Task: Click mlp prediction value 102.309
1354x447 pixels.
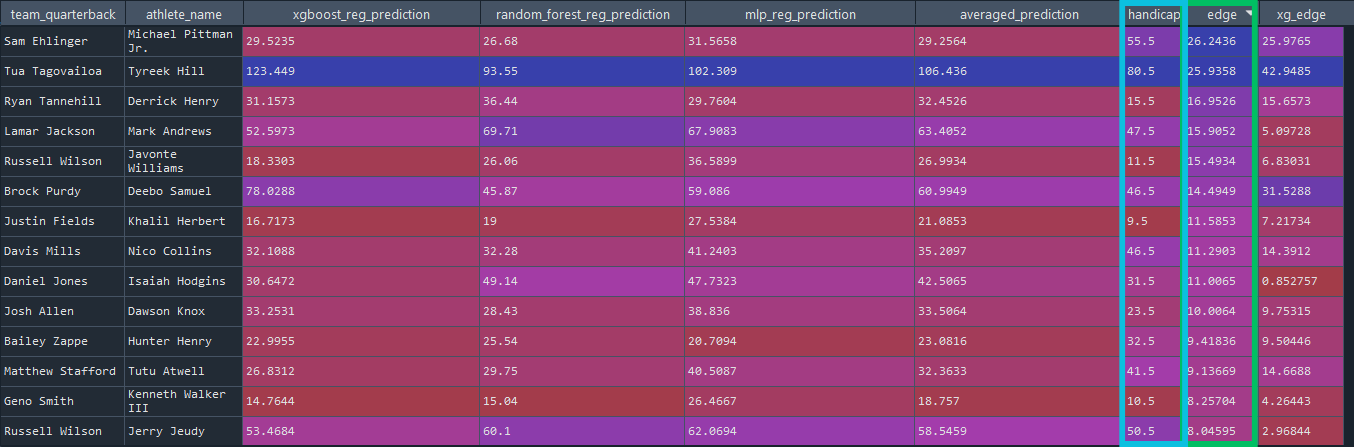Action: (x=800, y=72)
